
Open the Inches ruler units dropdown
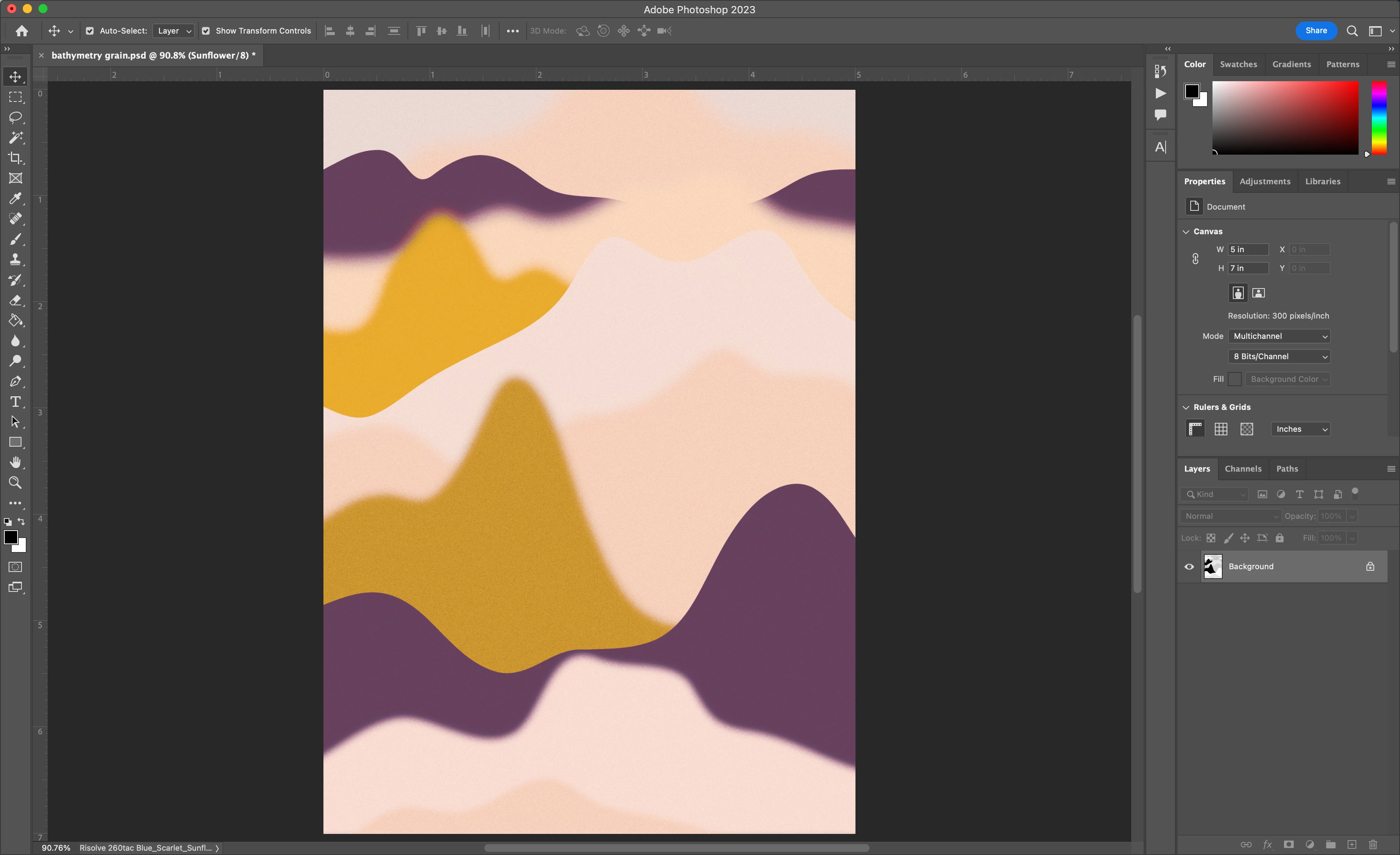pos(1300,429)
